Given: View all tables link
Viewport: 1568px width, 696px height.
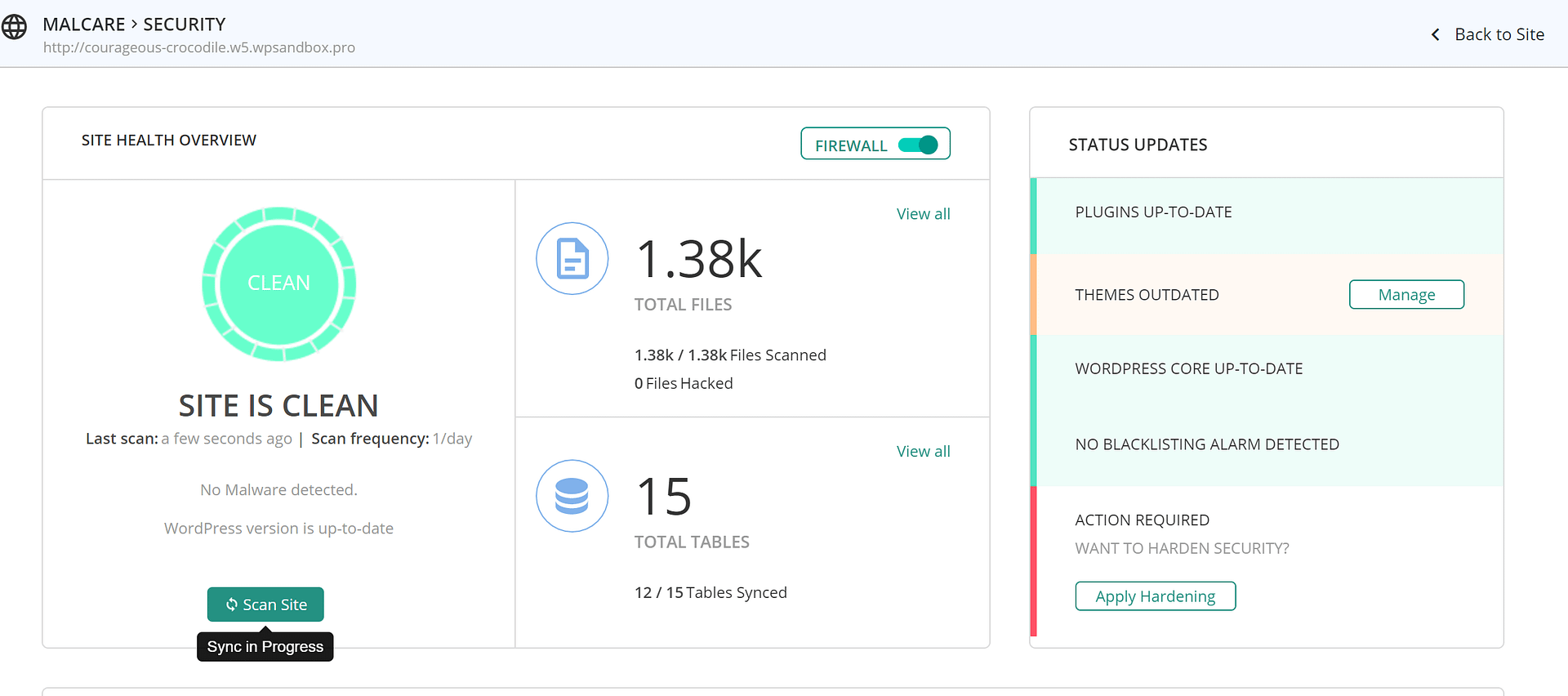Looking at the screenshot, I should coord(923,452).
